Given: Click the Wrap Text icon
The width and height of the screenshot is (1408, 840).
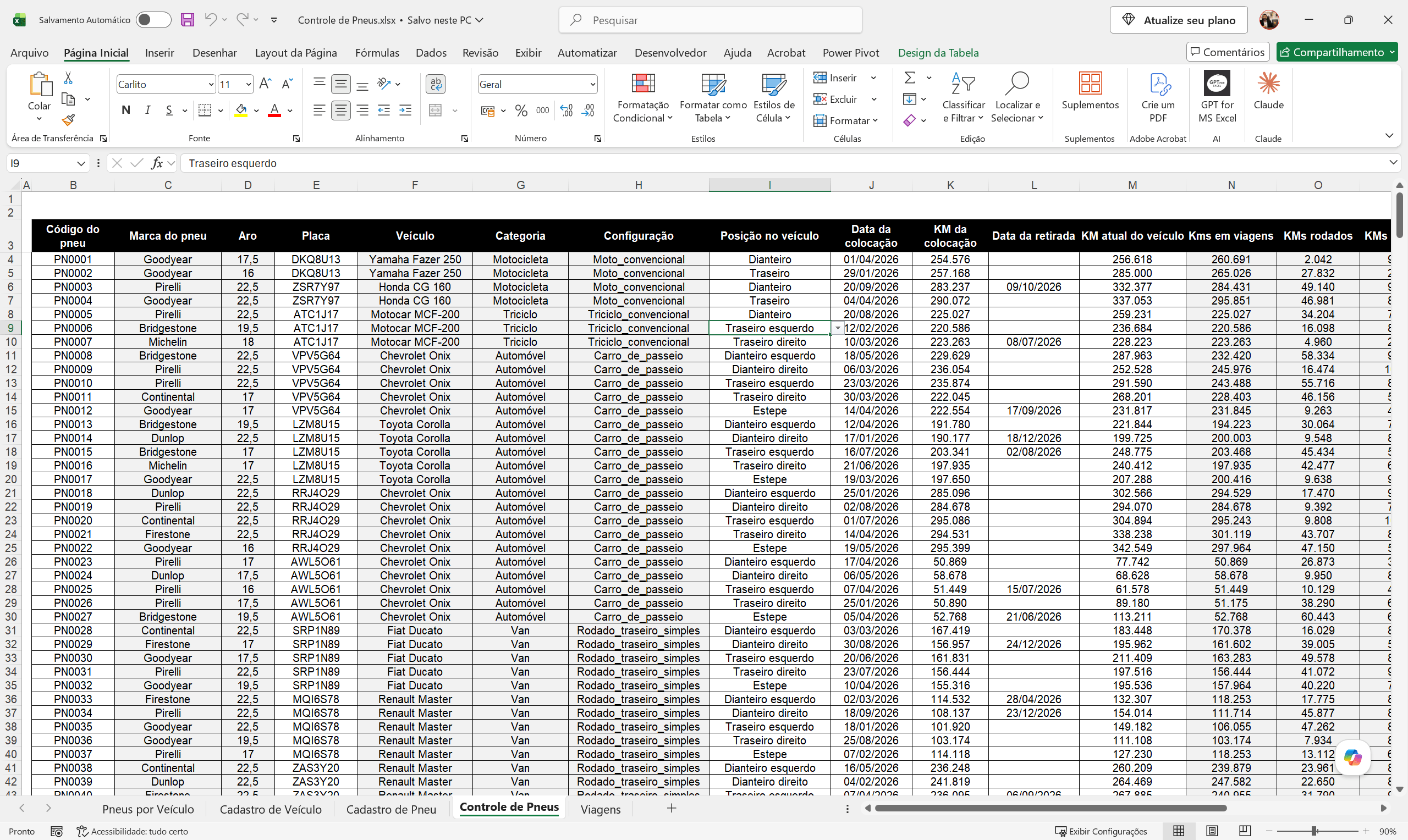Looking at the screenshot, I should [x=436, y=84].
